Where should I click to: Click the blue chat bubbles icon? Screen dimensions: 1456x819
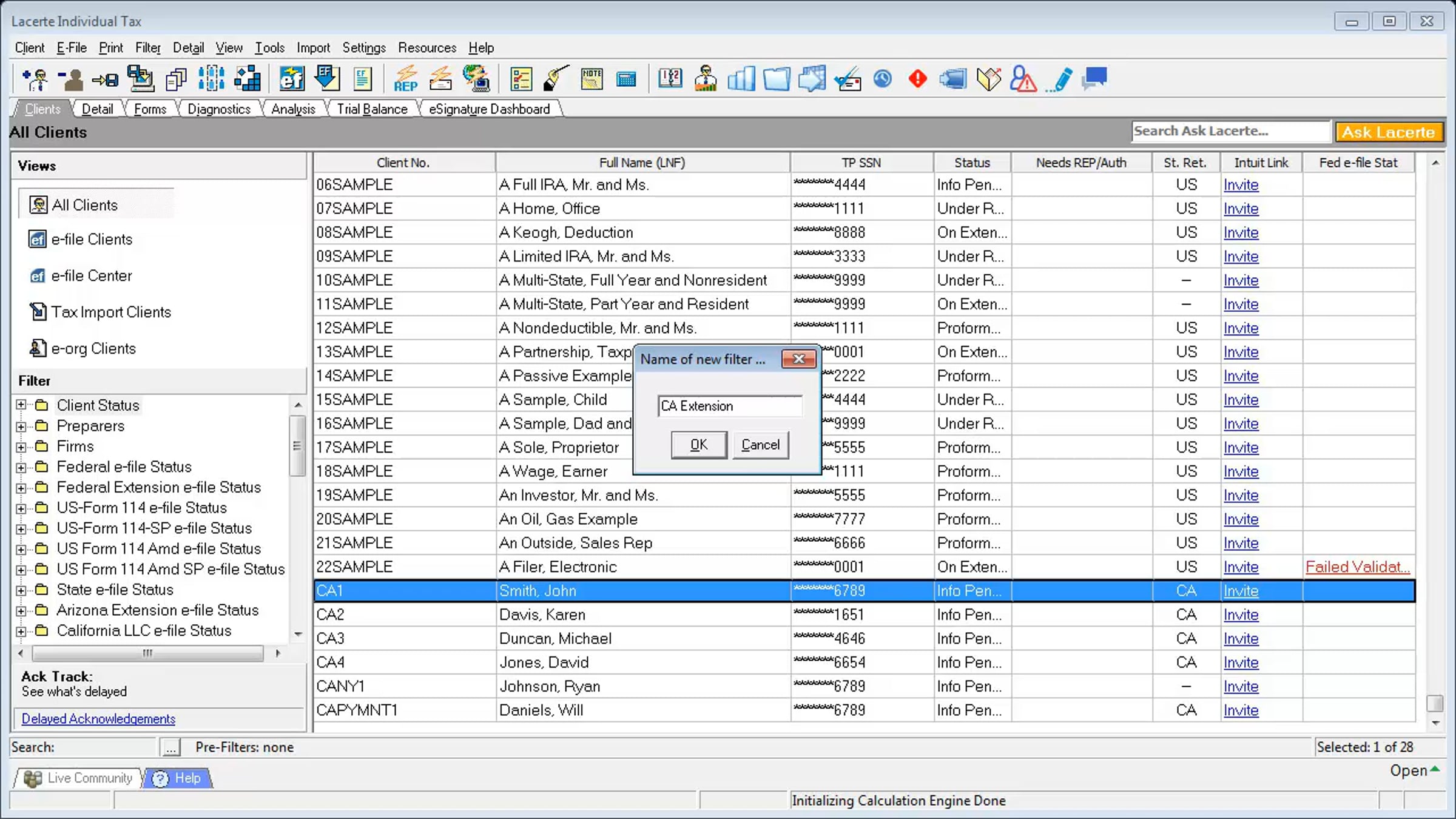(x=1095, y=79)
